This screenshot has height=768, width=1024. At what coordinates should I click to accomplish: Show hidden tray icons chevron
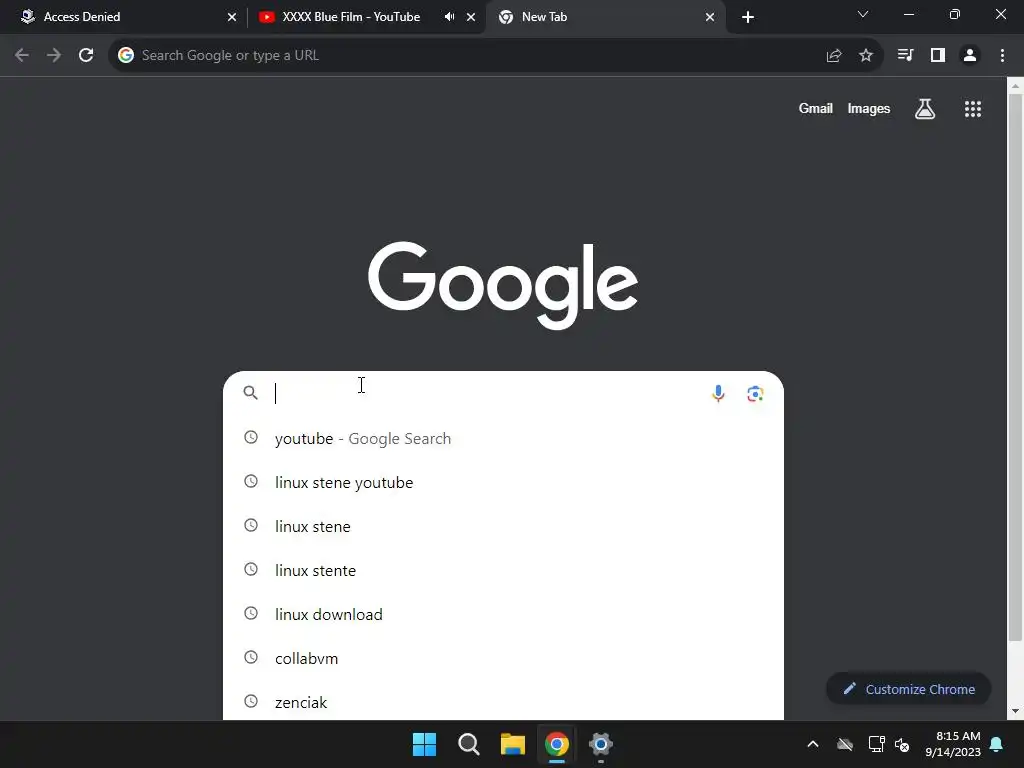coord(813,744)
